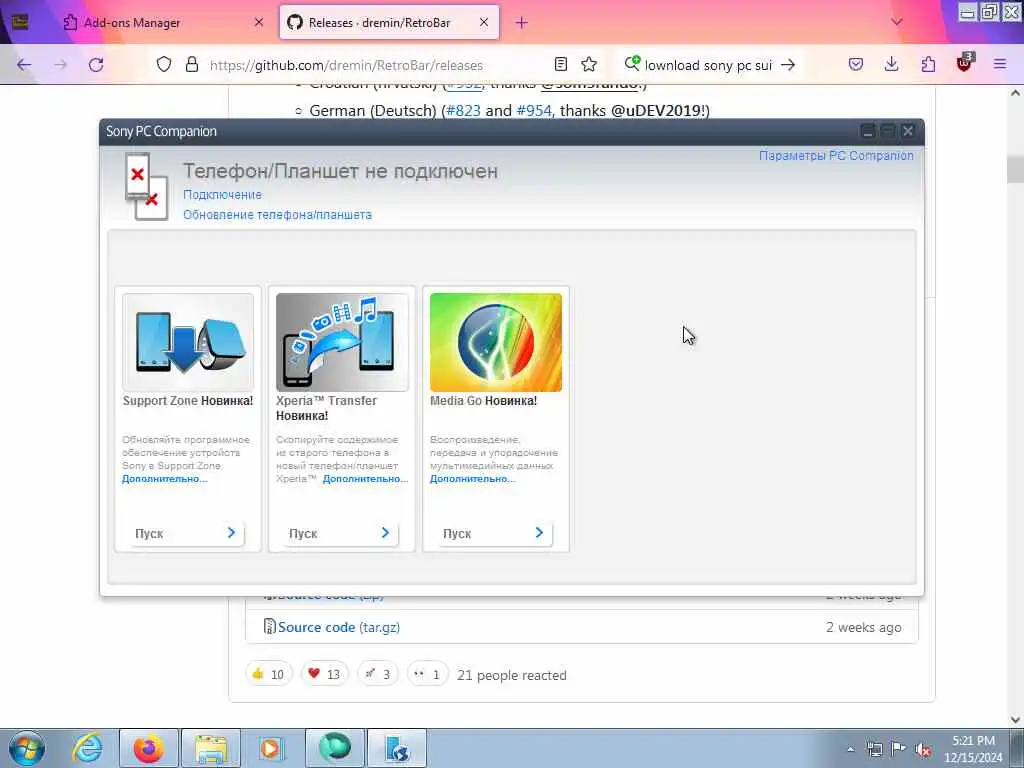Click the scrollbar down arrow
1024x768 pixels.
(1016, 720)
